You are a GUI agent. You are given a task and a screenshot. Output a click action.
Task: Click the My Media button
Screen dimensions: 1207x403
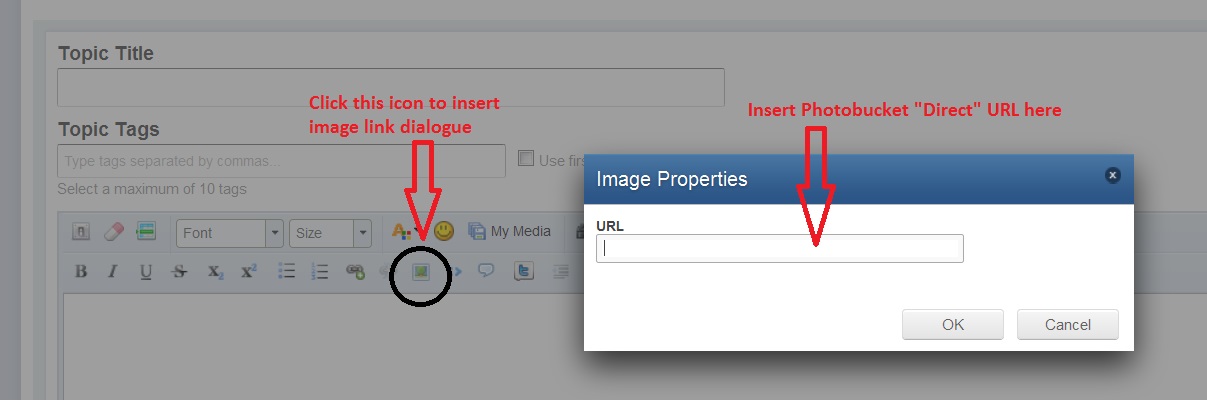510,232
